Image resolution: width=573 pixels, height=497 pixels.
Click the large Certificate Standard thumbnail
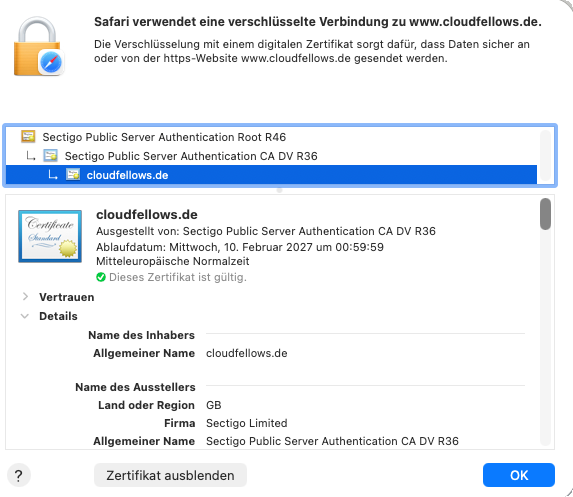(x=50, y=236)
